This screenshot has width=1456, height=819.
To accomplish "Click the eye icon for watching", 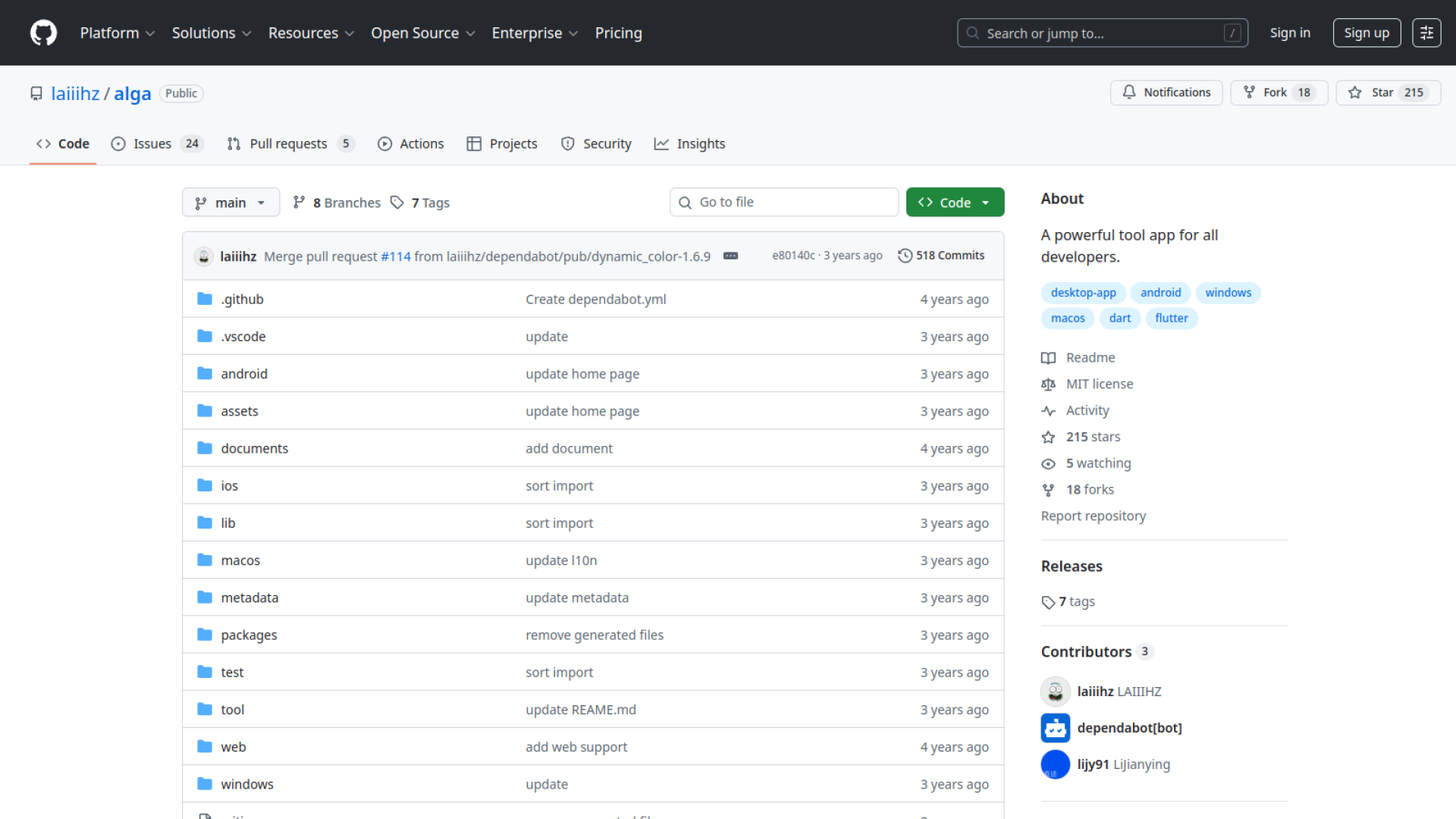I will tap(1048, 463).
